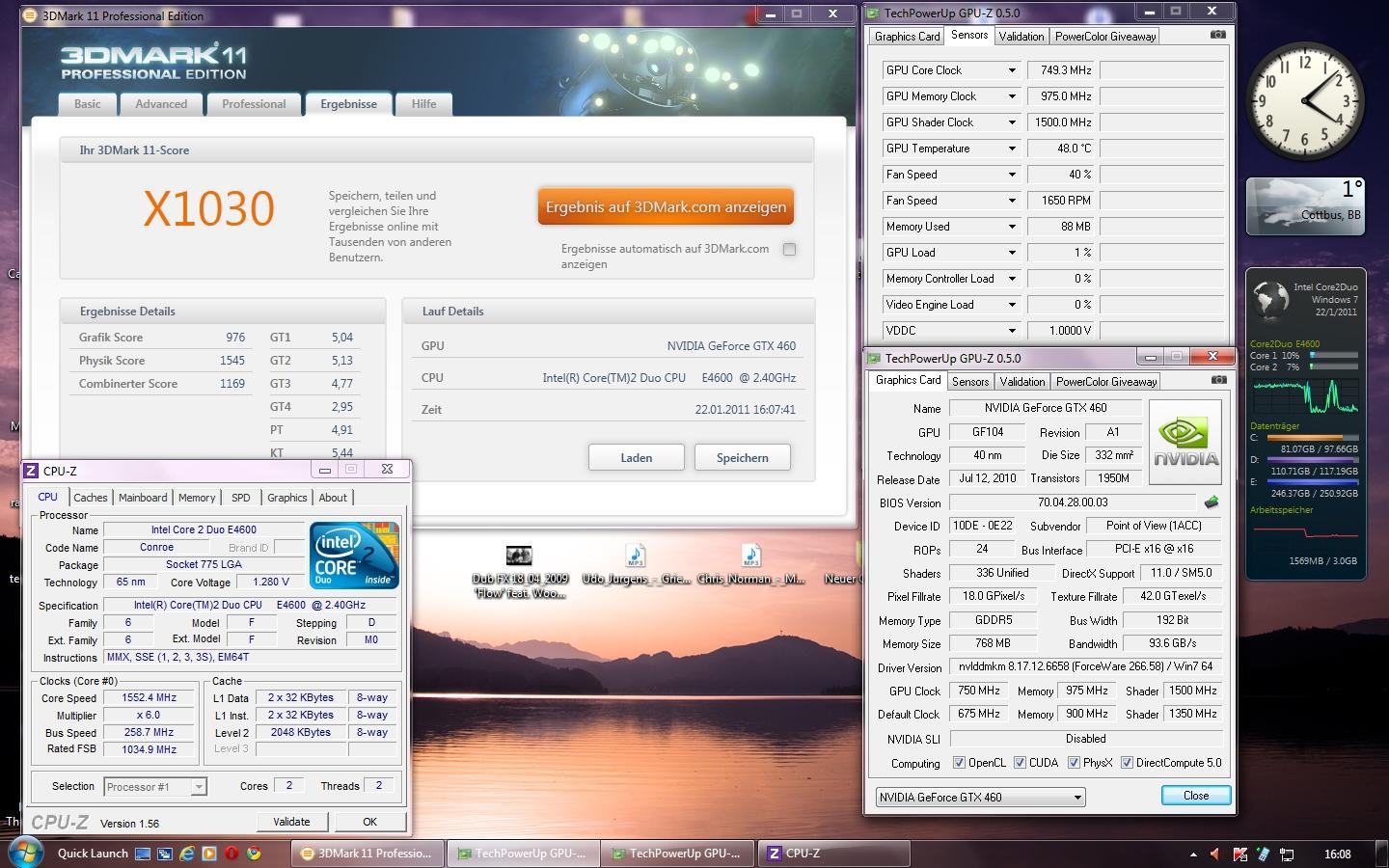Viewport: 1389px width, 868px height.
Task: Open the SPD tab in CPU-Z
Action: click(x=241, y=498)
